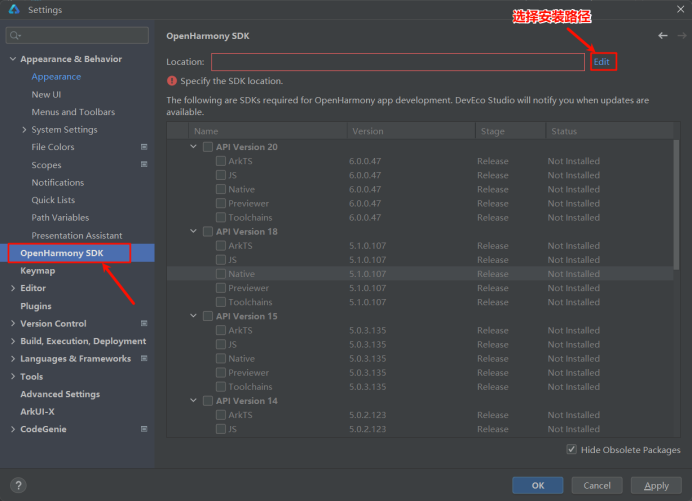Select the Native 5.1.0.107 row
This screenshot has height=501, width=692.
pos(420,274)
